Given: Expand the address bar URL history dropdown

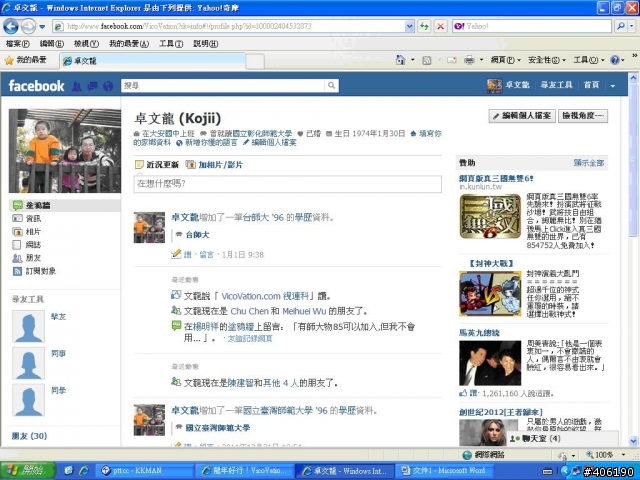Looking at the screenshot, I should click(410, 27).
